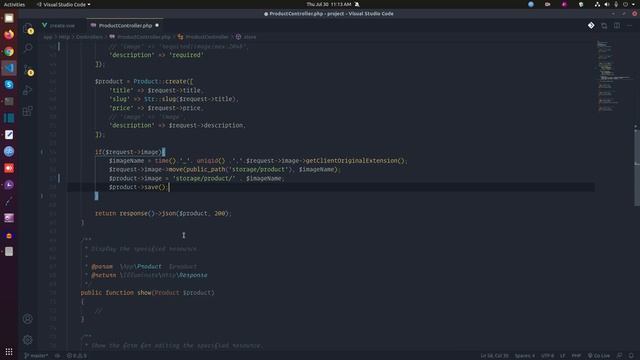Click the Http breadcrumb segment
The height and width of the screenshot is (360, 640).
click(64, 37)
